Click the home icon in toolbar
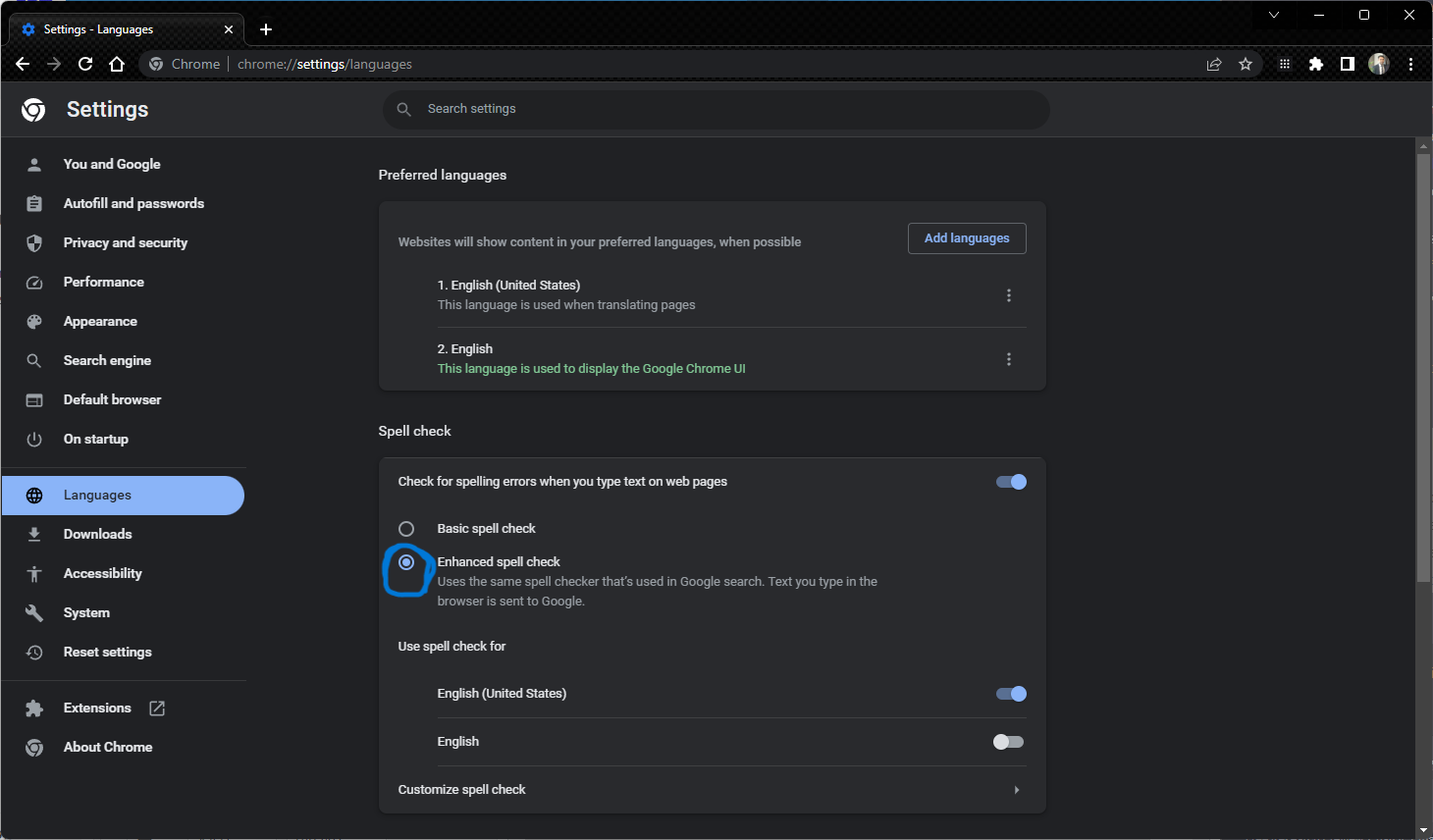Viewport: 1433px width, 840px height. click(x=117, y=64)
